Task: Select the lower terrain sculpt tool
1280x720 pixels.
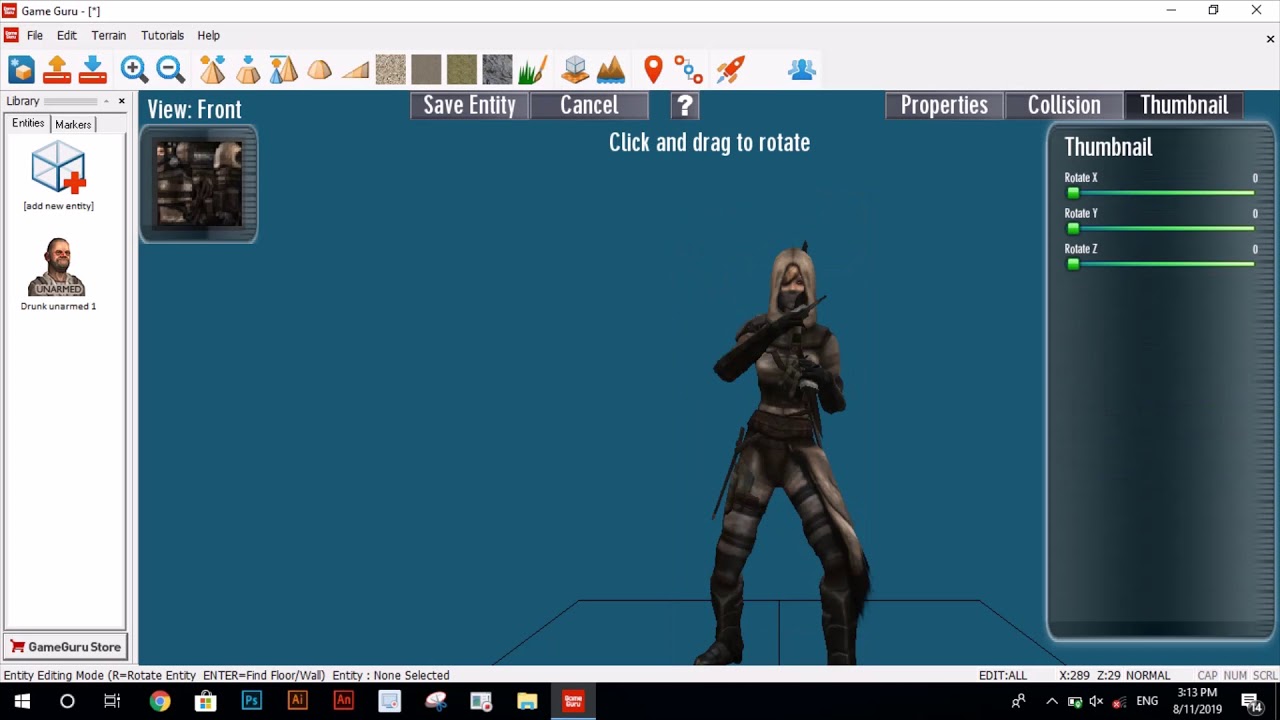Action: [x=248, y=69]
